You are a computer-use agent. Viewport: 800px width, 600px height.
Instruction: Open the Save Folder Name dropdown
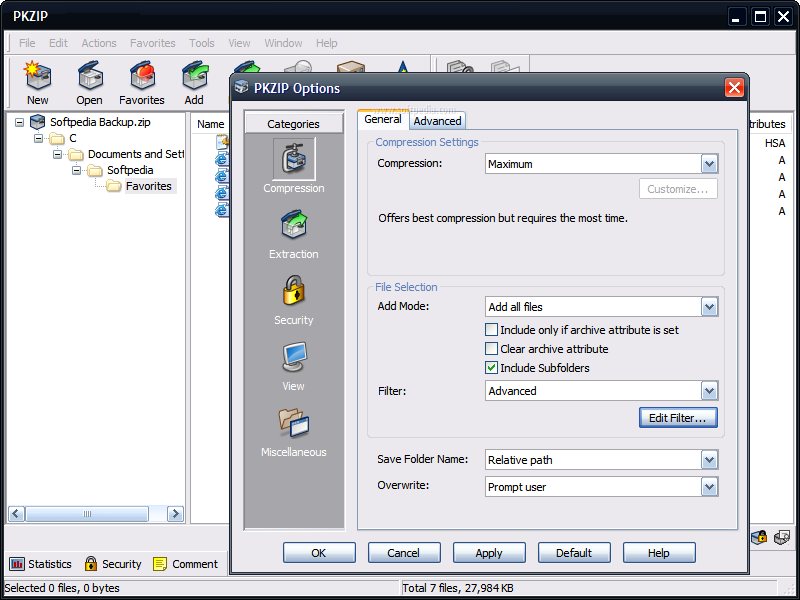709,460
